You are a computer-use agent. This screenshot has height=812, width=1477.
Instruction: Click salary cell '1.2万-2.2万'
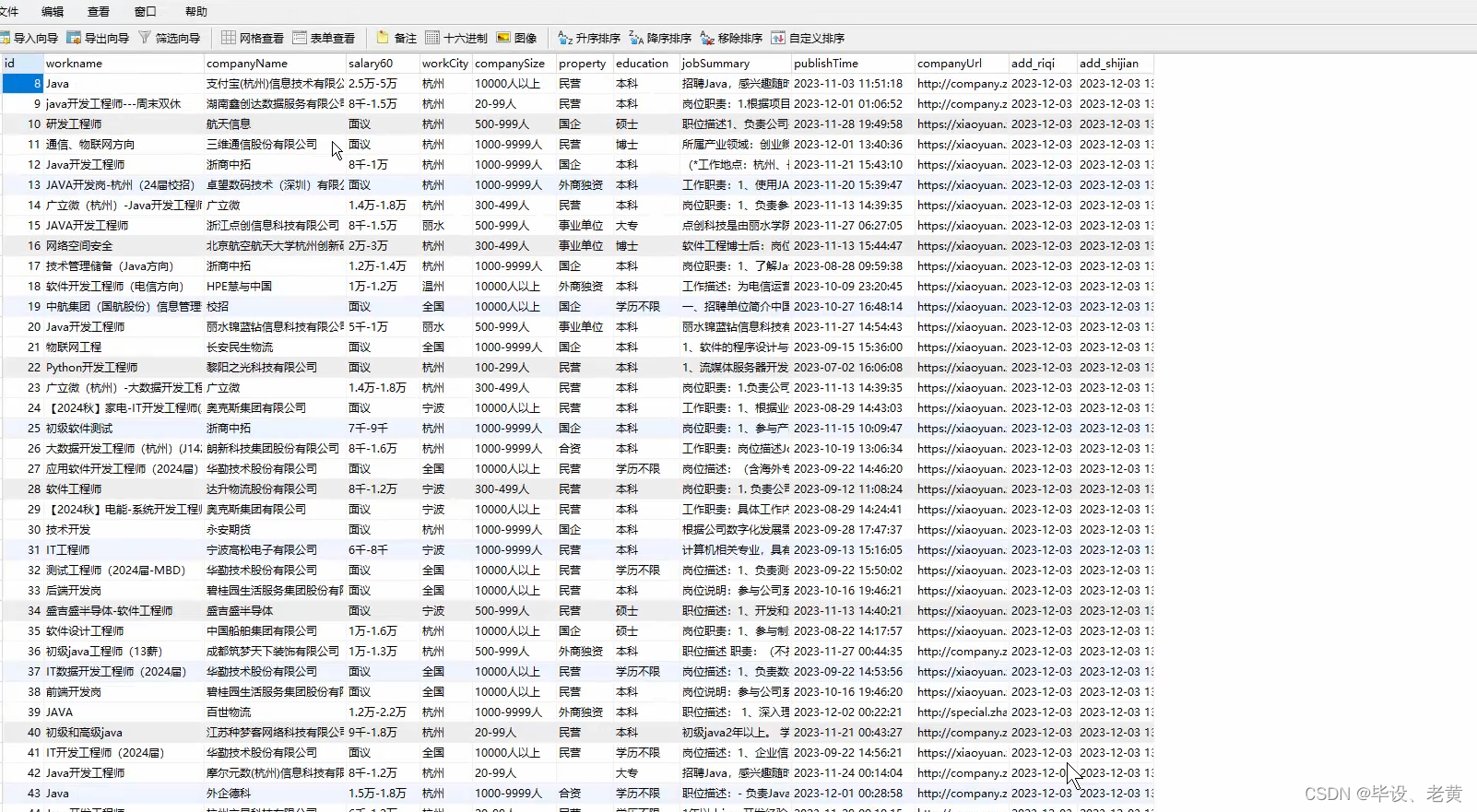383,712
